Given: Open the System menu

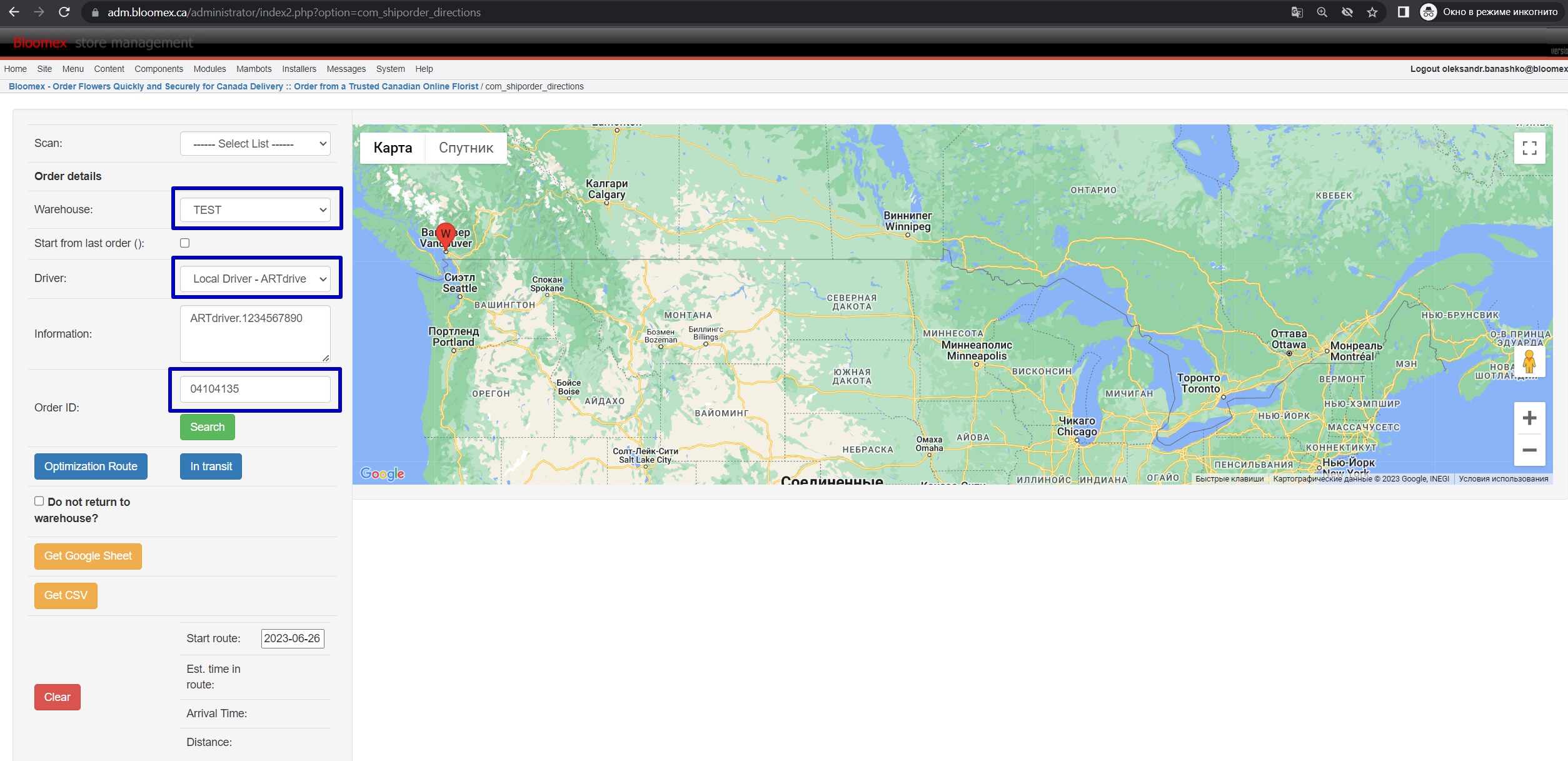Looking at the screenshot, I should pos(390,69).
